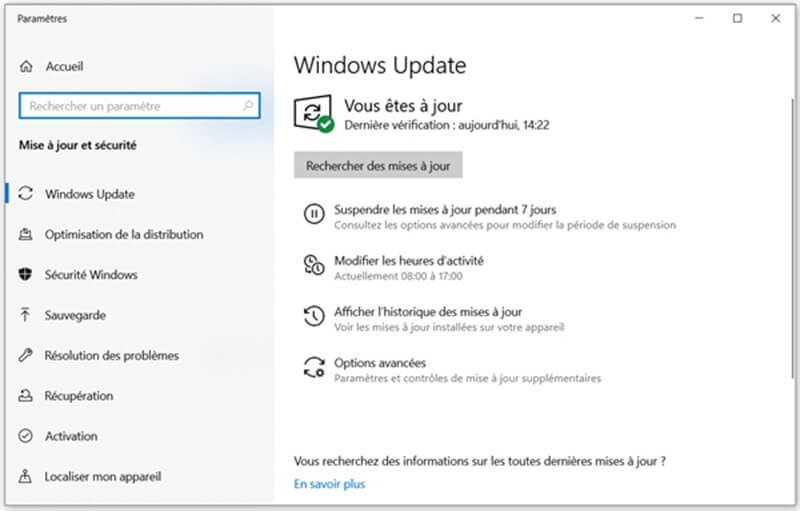The width and height of the screenshot is (800, 511).
Task: Click Suspendre les mises à jour pendant 7 jours
Action: click(x=445, y=210)
